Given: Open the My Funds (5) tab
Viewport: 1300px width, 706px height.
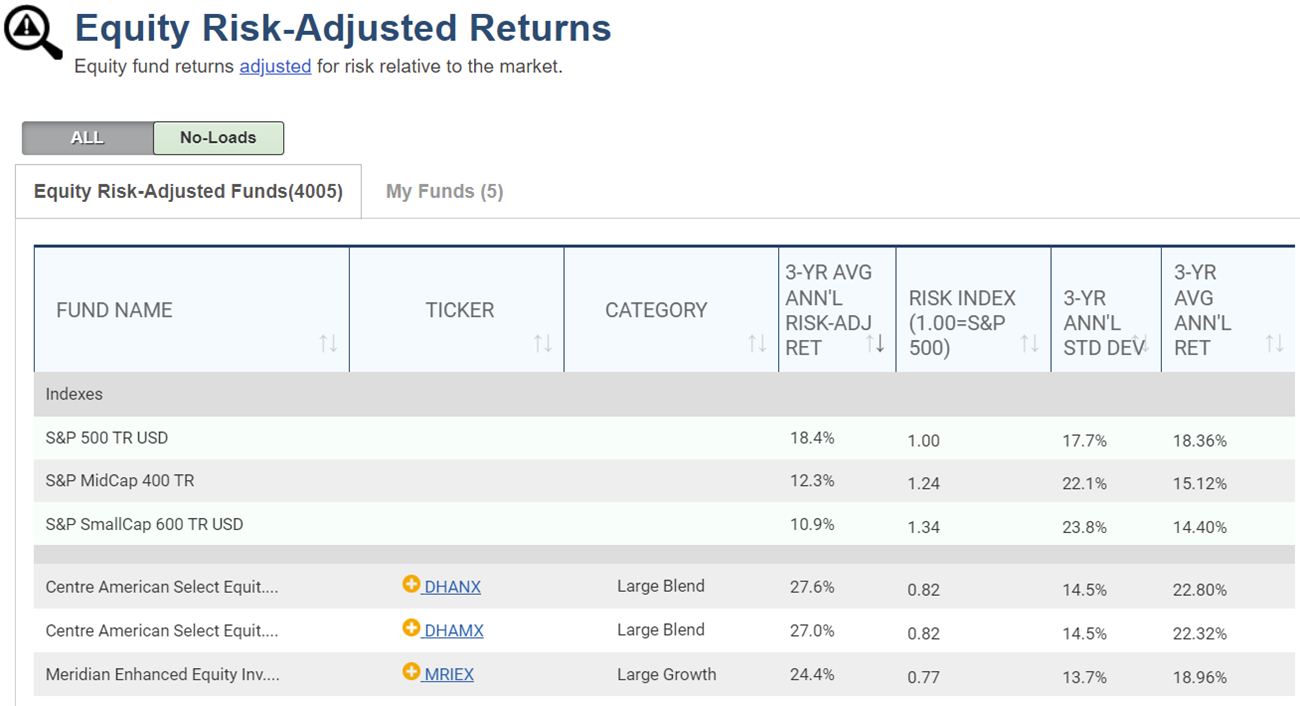Looking at the screenshot, I should tap(444, 191).
